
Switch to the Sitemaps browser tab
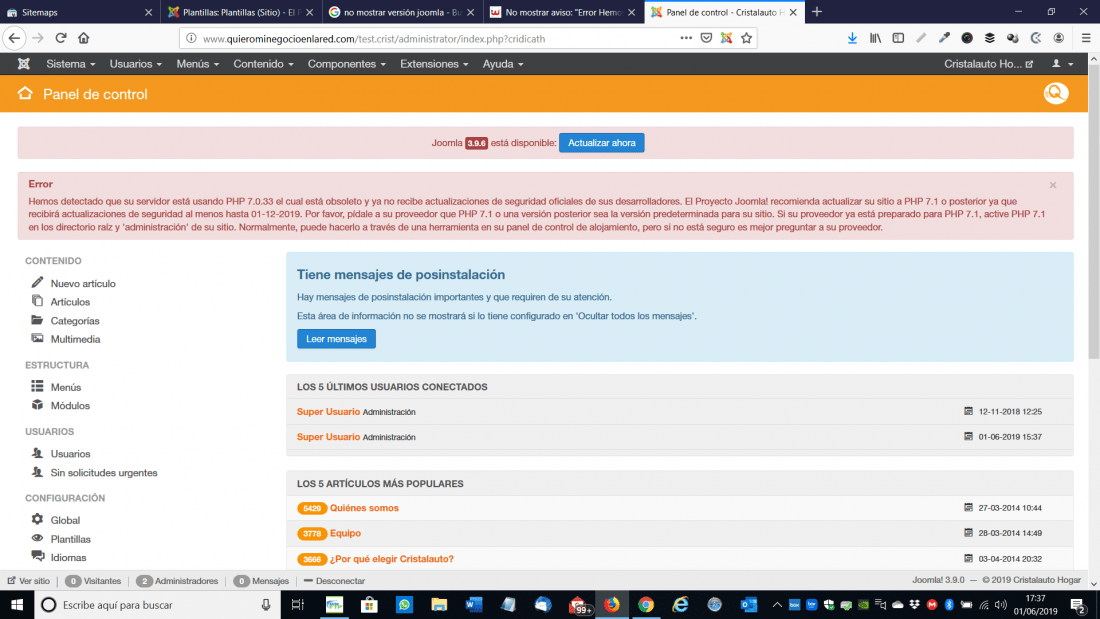pos(80,12)
